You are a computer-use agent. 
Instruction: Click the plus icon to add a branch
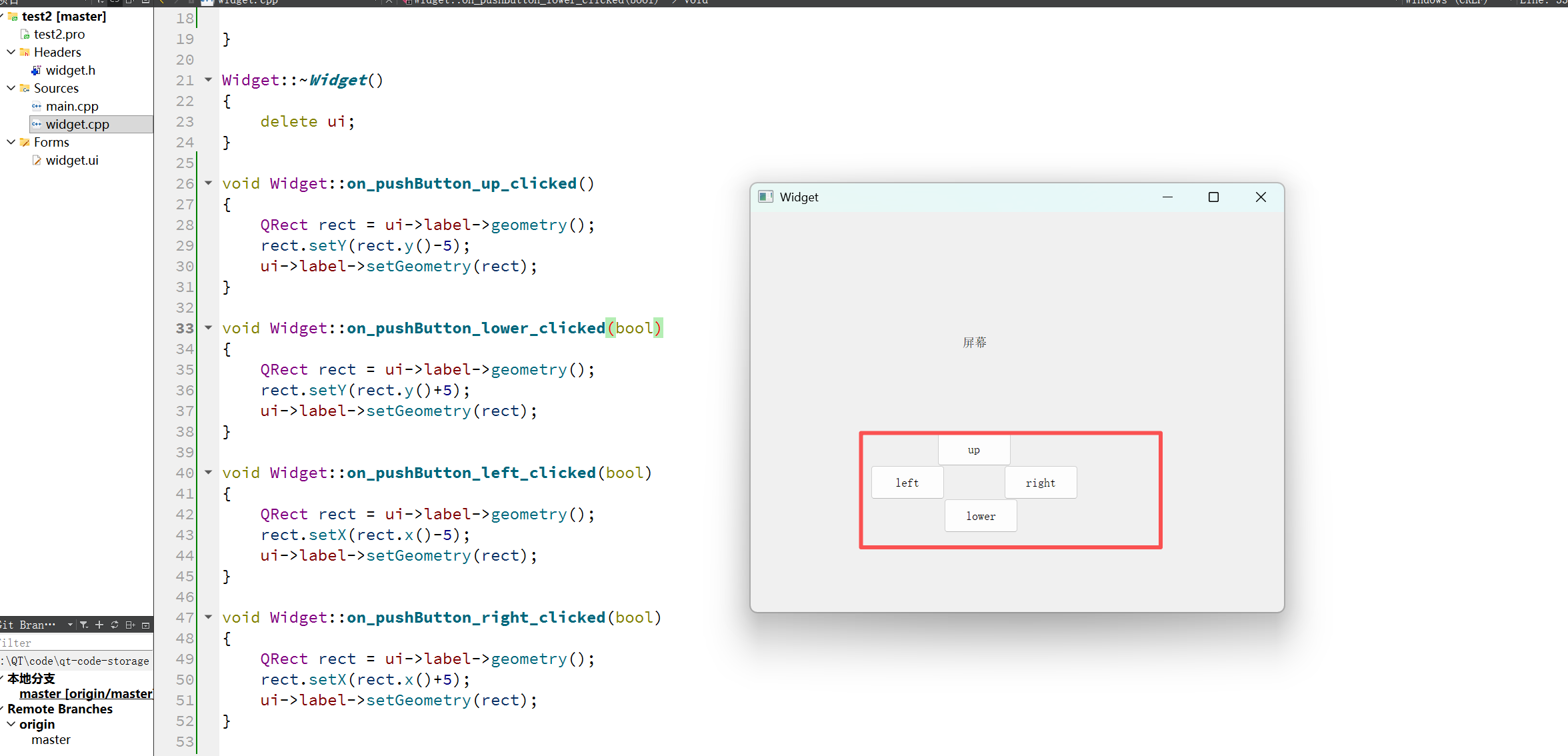99,625
